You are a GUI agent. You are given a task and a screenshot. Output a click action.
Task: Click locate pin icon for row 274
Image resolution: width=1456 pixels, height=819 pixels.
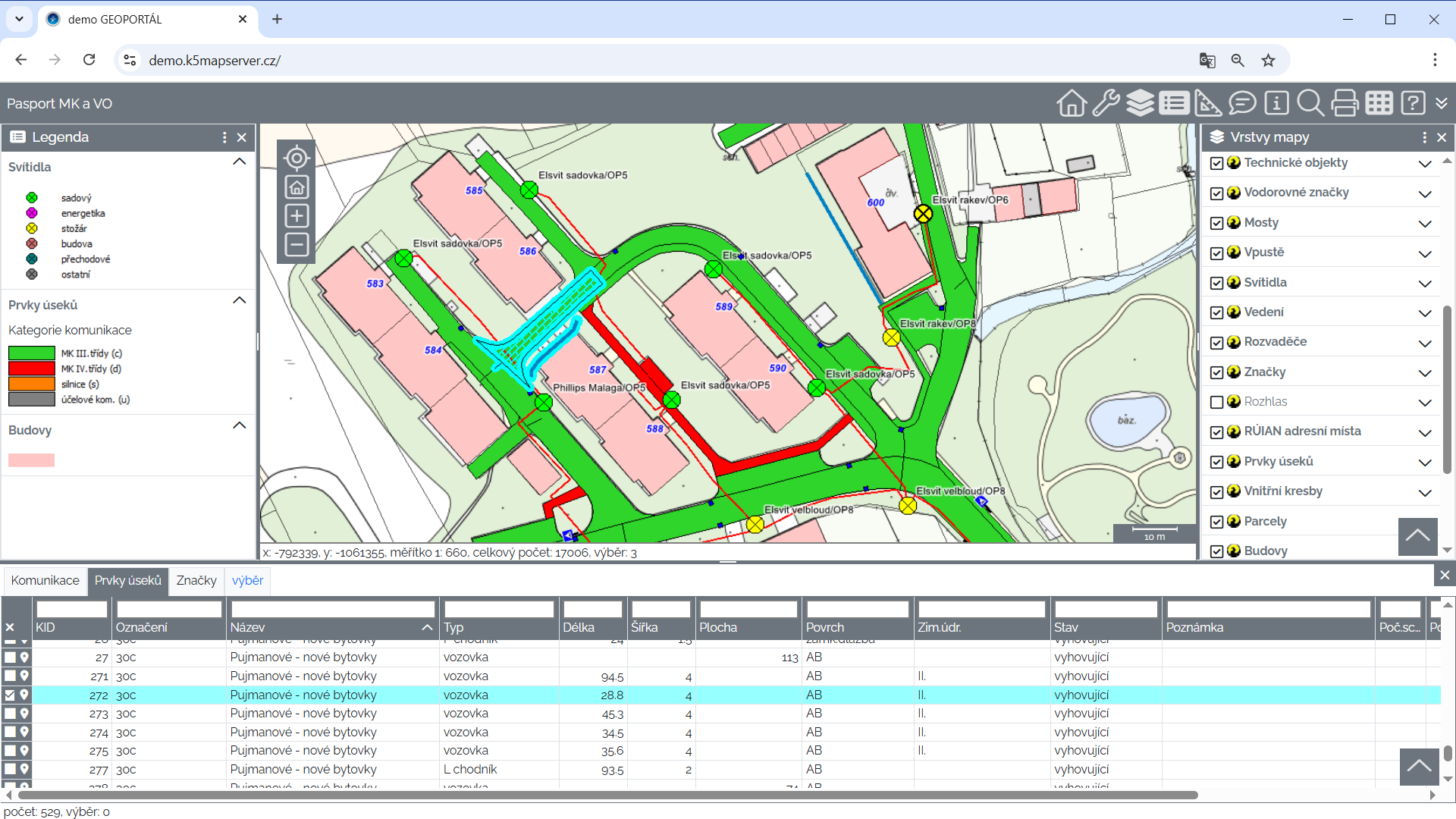click(24, 732)
